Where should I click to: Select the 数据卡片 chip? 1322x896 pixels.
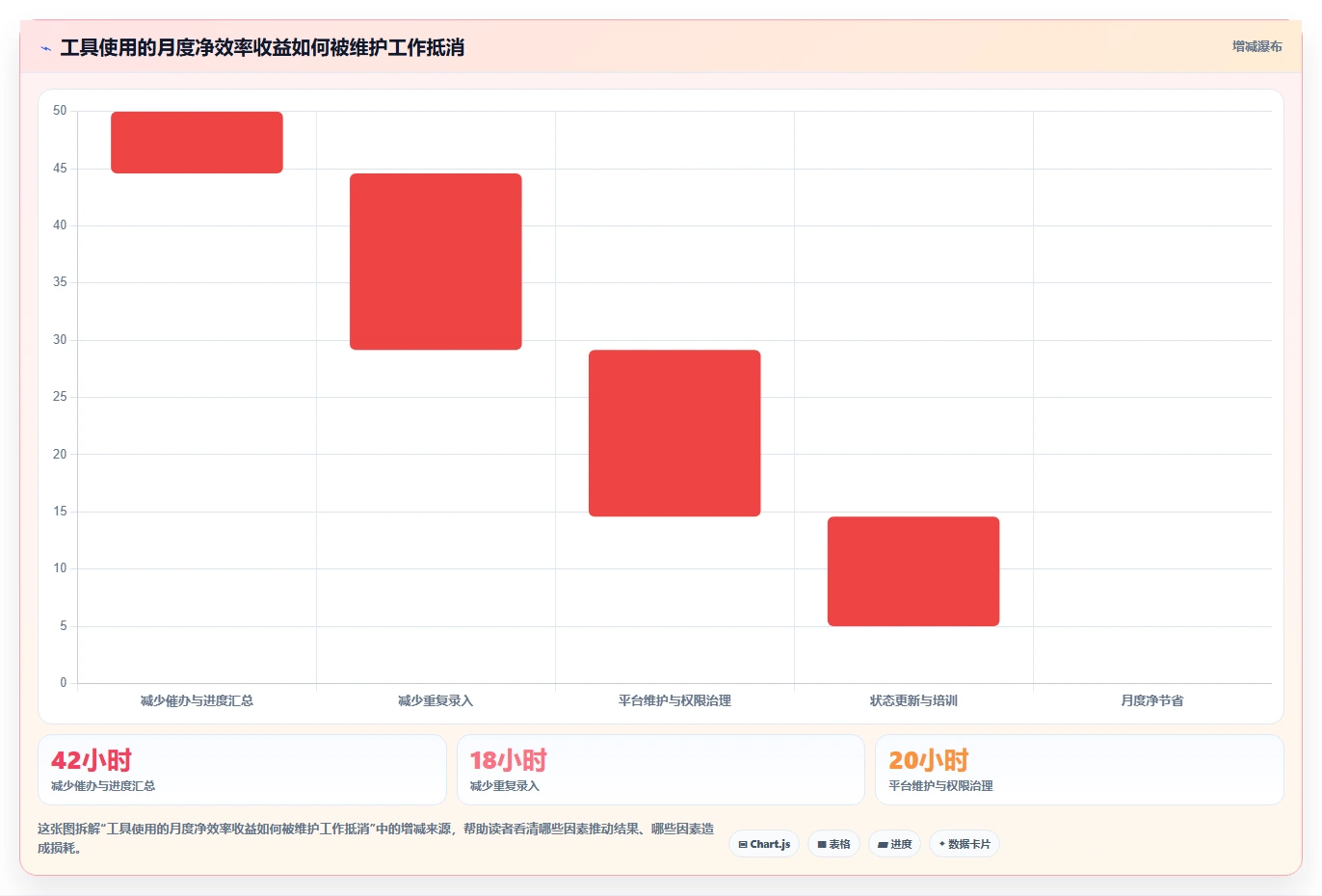(965, 844)
